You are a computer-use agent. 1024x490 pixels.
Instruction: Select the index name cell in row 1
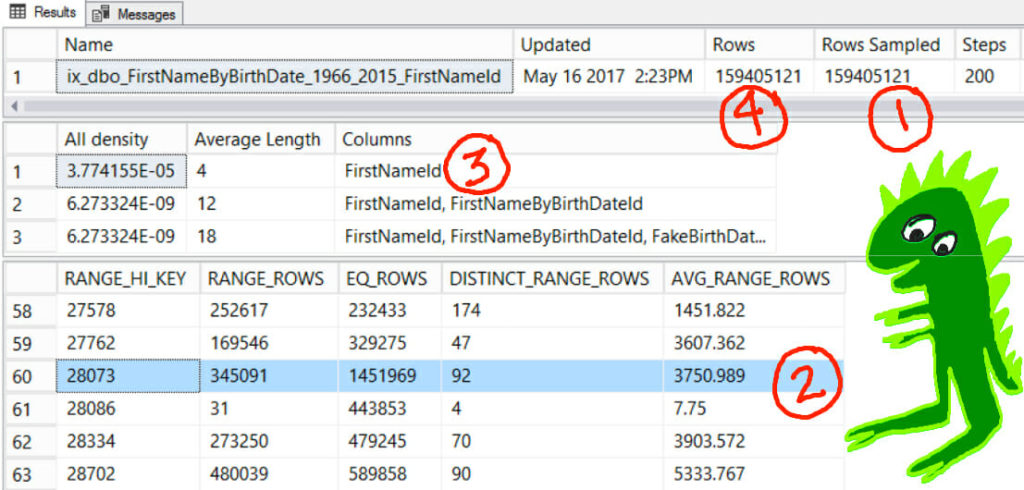[x=286, y=76]
